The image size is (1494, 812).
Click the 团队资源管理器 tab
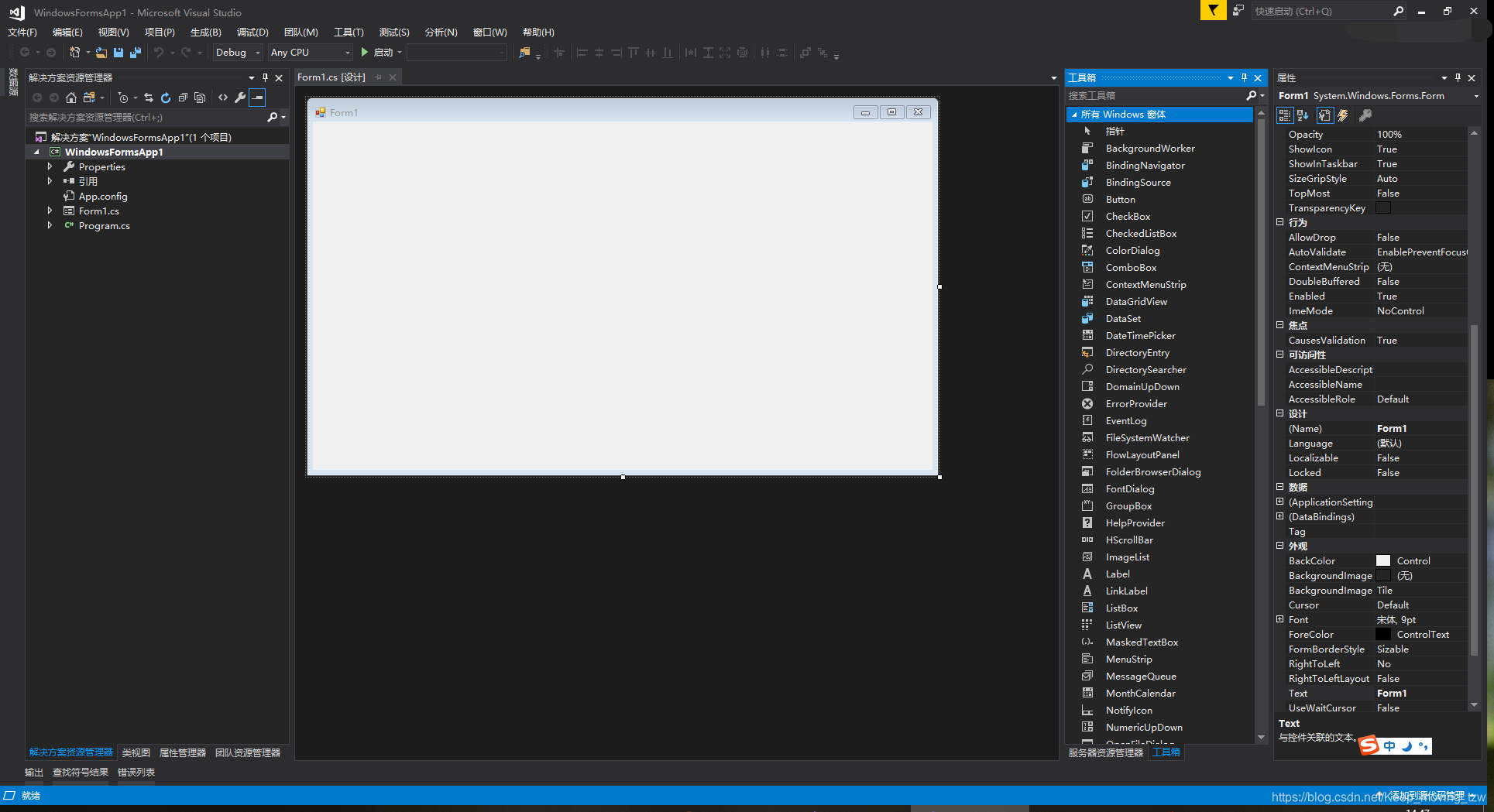coord(248,752)
